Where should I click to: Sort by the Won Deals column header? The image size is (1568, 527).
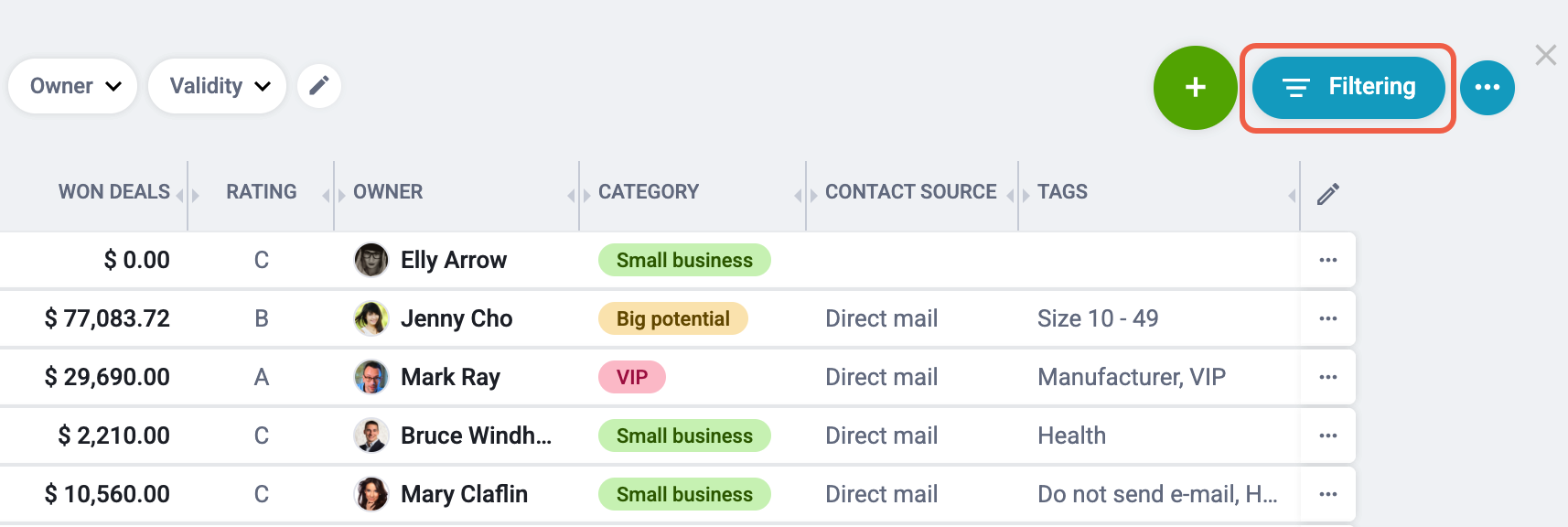114,192
